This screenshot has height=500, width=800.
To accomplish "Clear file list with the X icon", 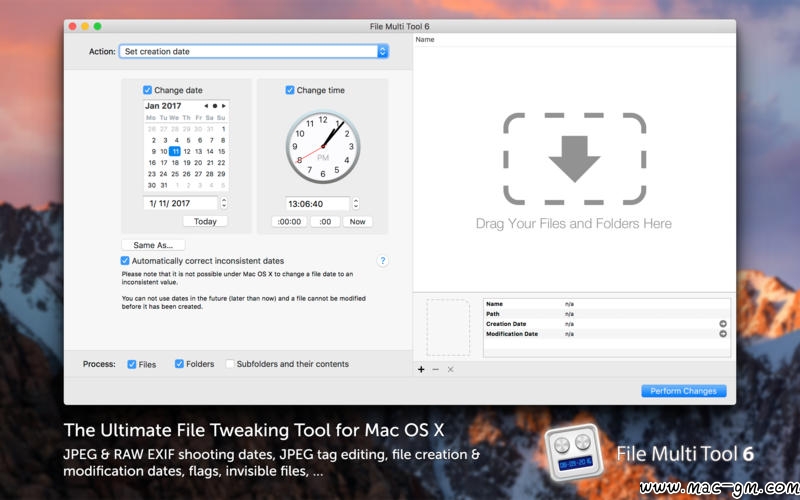I will coord(450,369).
